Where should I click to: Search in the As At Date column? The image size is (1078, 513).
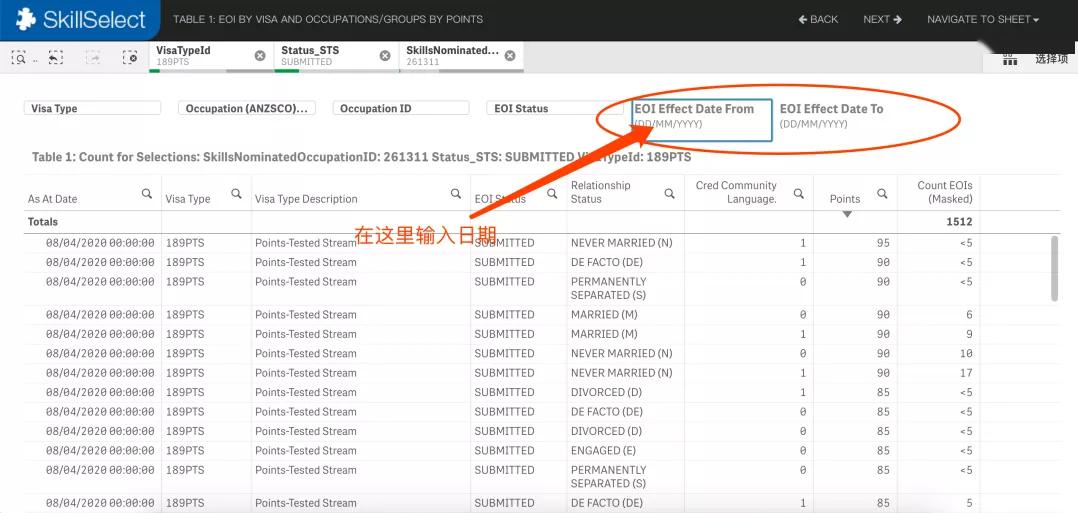pos(147,194)
